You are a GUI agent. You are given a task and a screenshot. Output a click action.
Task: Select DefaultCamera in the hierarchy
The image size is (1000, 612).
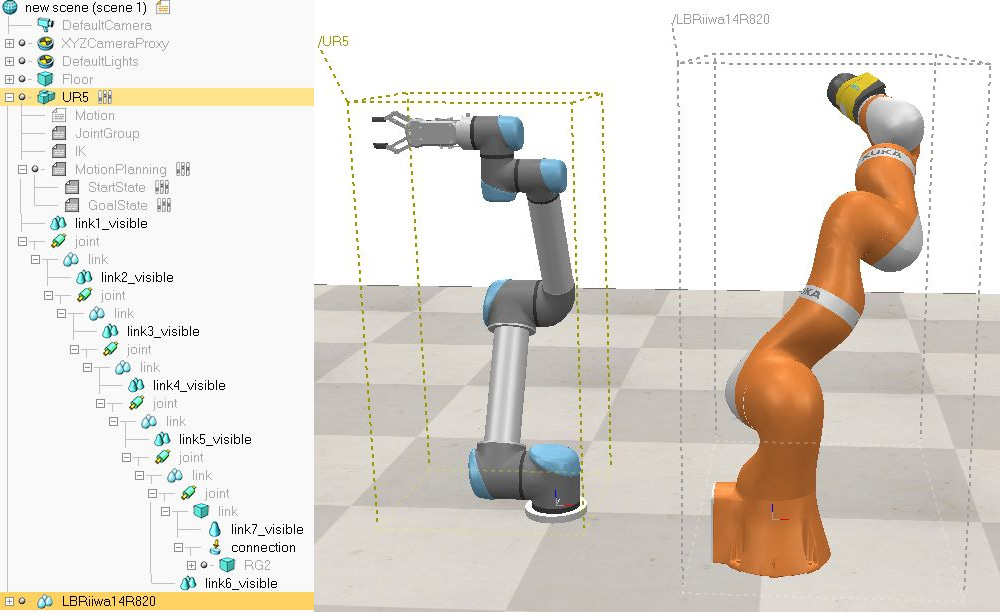pos(107,26)
